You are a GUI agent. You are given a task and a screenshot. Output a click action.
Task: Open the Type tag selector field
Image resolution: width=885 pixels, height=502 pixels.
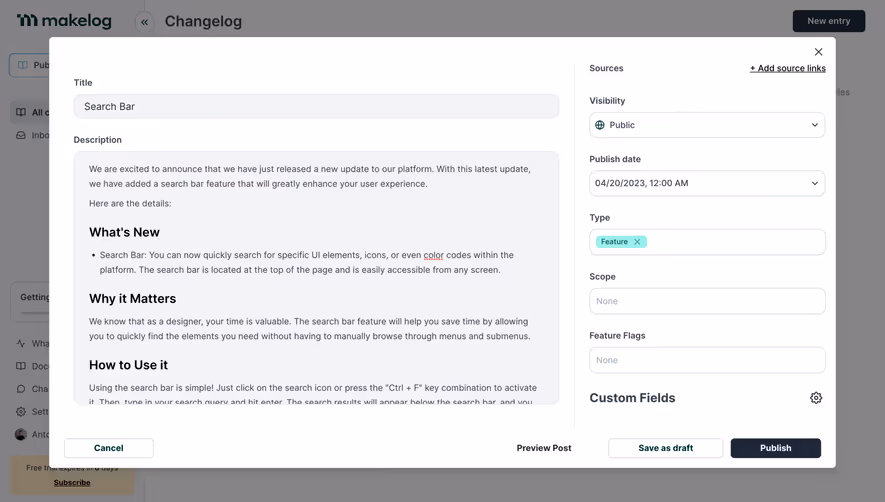click(707, 242)
